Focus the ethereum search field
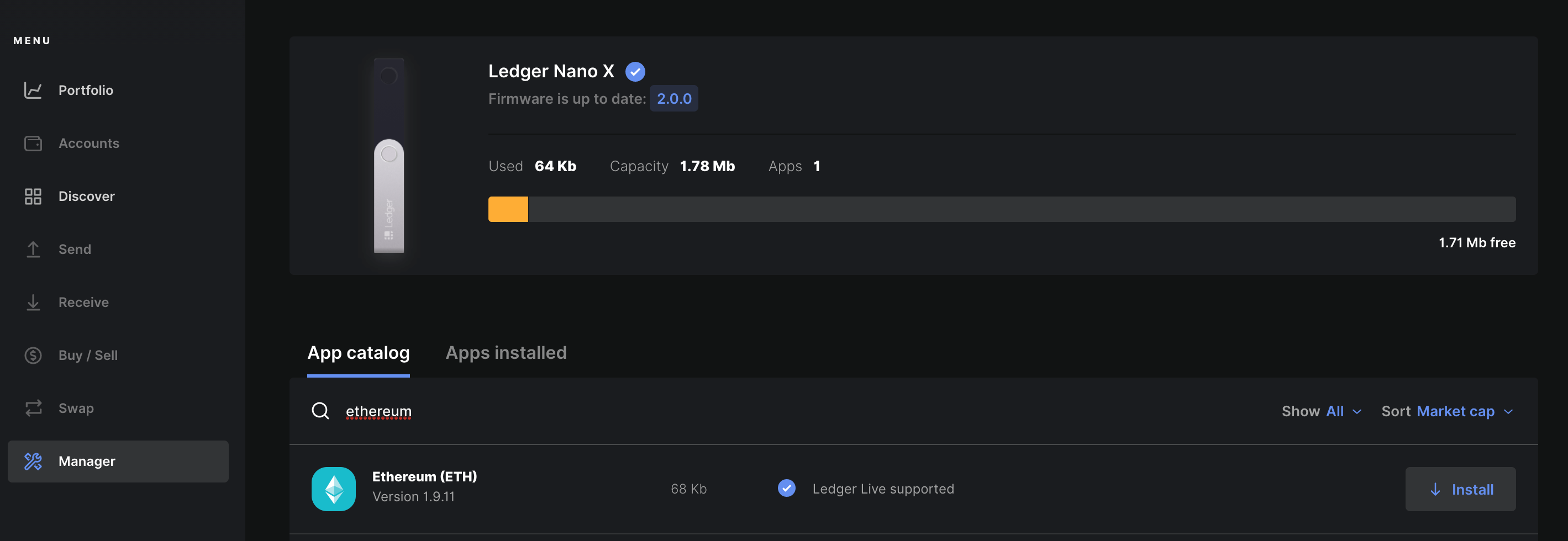The image size is (1568, 541). 791,411
